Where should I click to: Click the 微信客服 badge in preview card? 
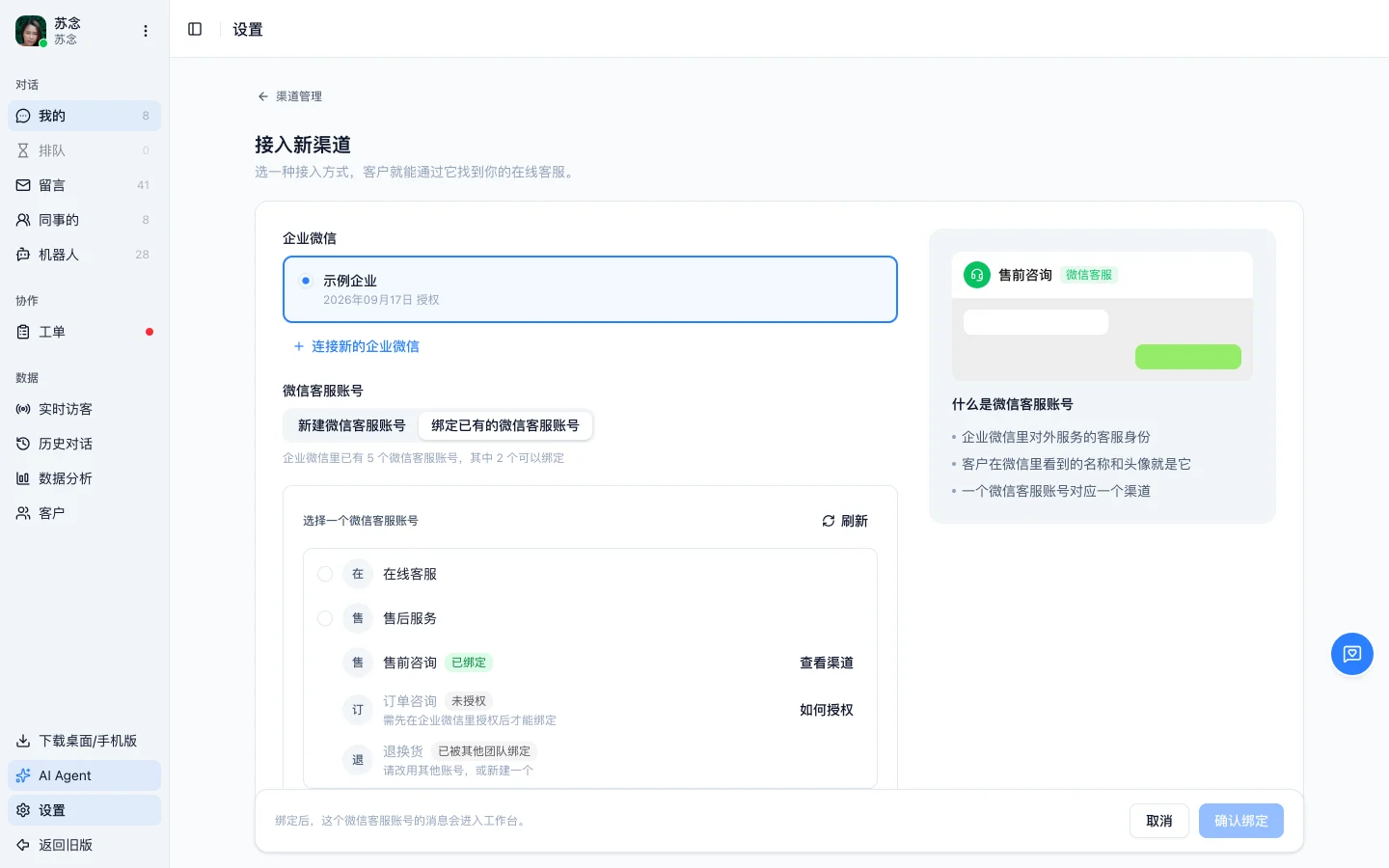coord(1089,275)
